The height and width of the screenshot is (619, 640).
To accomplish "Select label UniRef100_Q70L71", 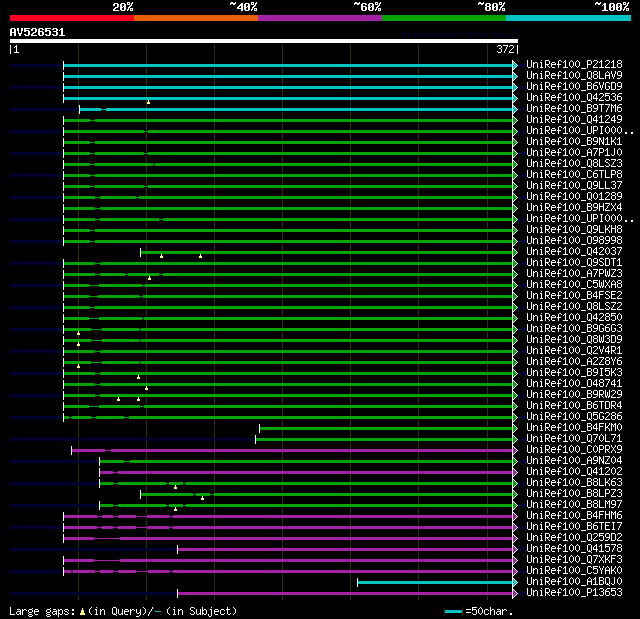I will click(x=574, y=439).
